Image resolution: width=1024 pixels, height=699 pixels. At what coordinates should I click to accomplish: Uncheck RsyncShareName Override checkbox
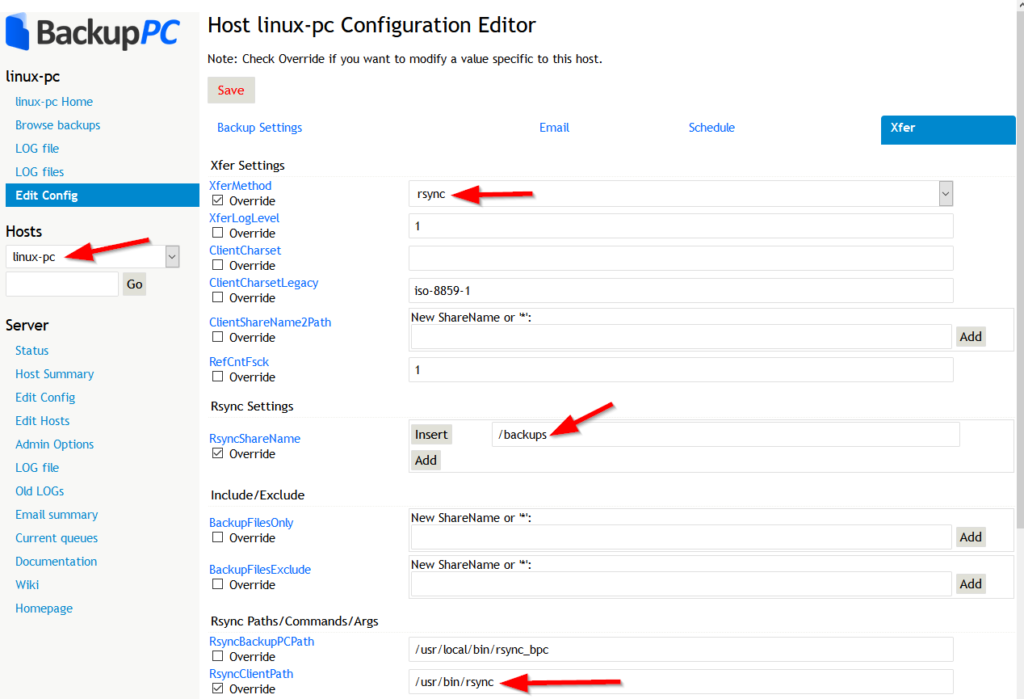217,453
